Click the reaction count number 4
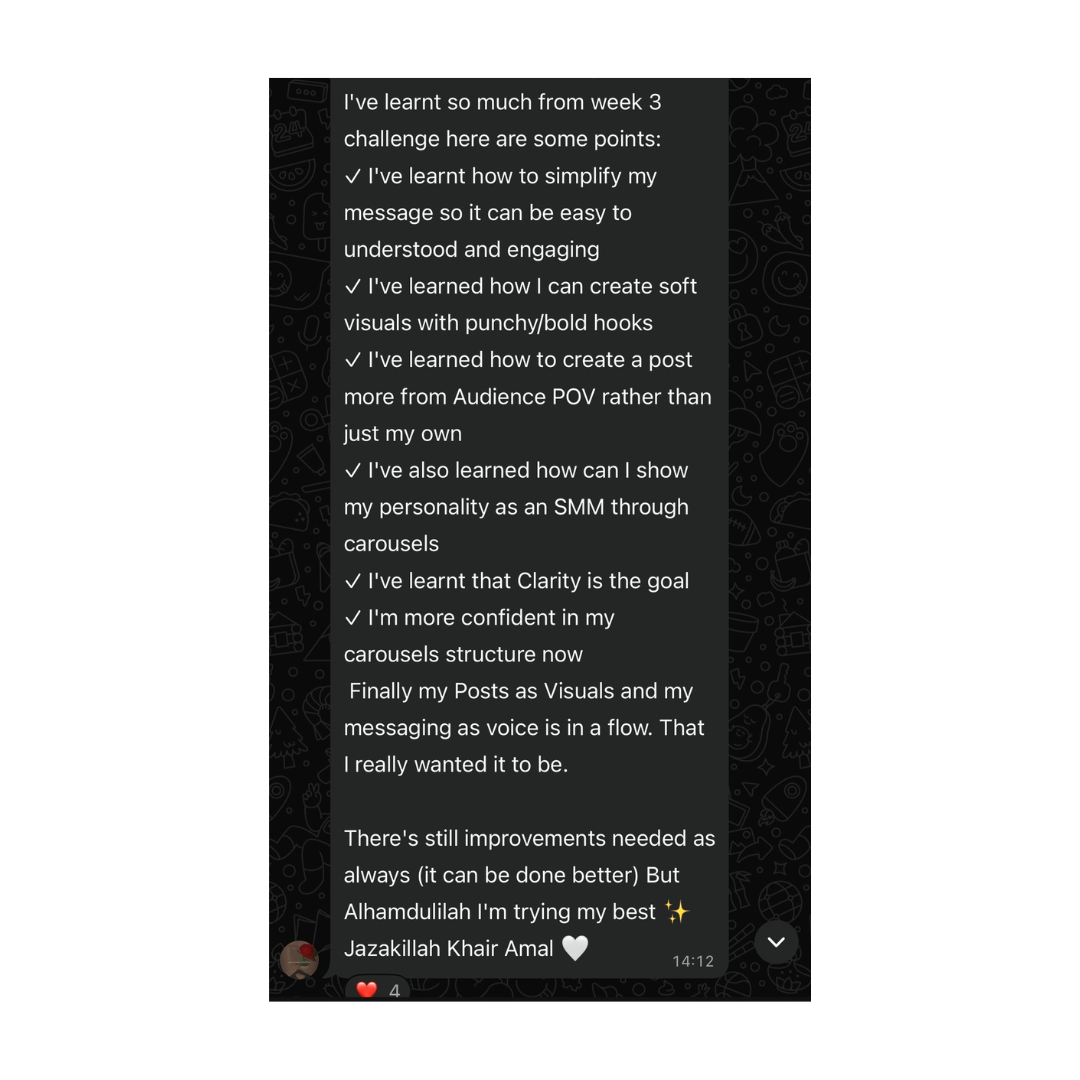The width and height of the screenshot is (1080, 1080). pos(395,991)
